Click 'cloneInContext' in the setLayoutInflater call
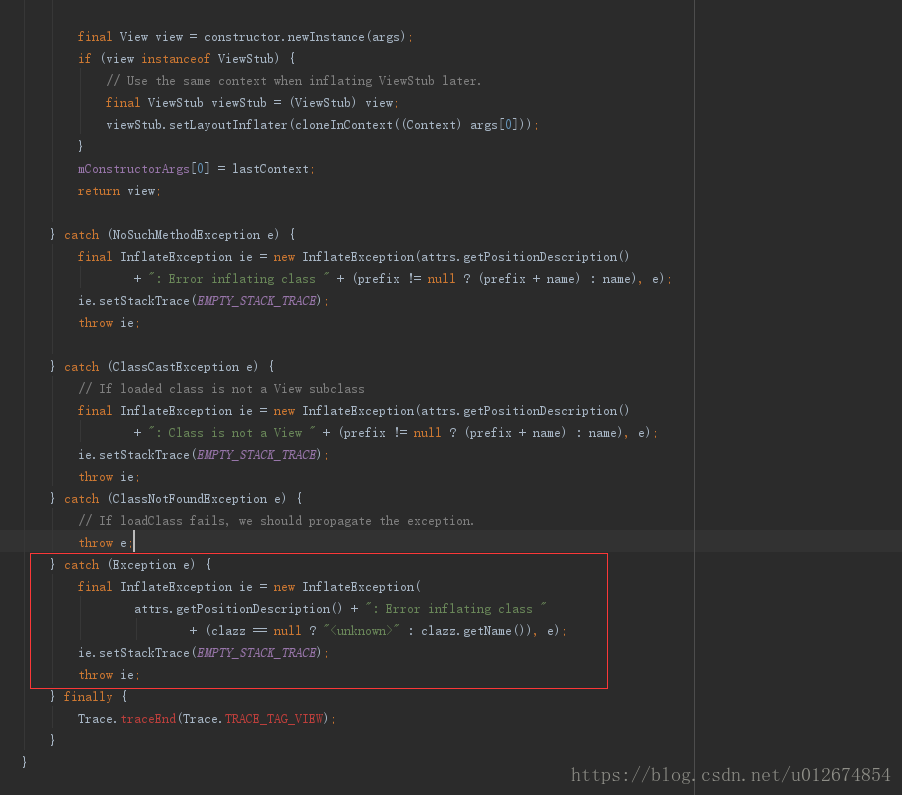Screen dimensions: 902x795 tap(343, 125)
